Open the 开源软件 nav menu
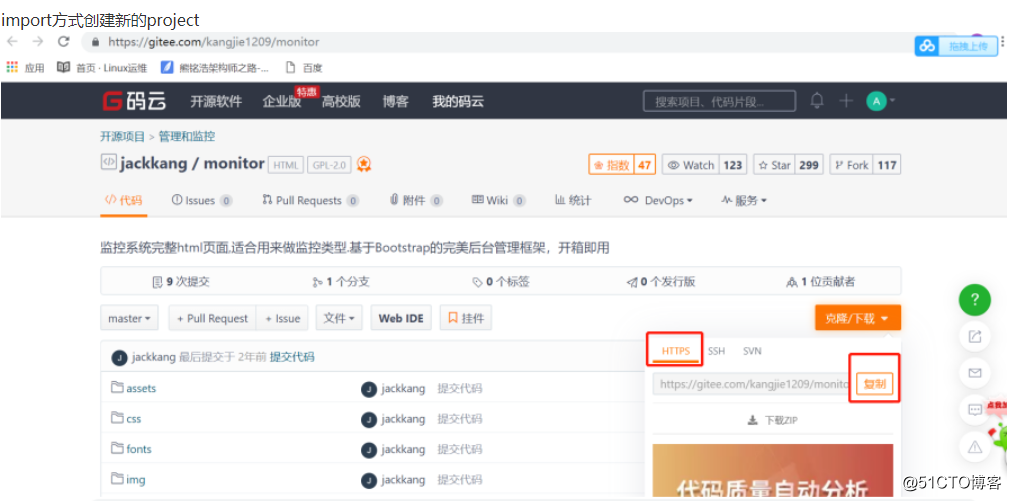This screenshot has height=501, width=1011. 216,101
